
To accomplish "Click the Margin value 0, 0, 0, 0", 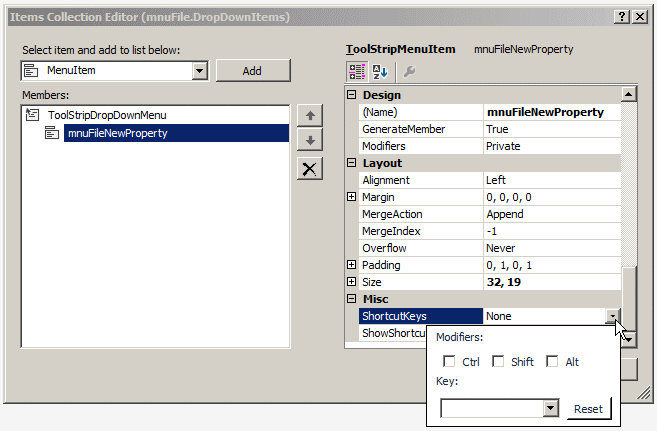I will (509, 197).
